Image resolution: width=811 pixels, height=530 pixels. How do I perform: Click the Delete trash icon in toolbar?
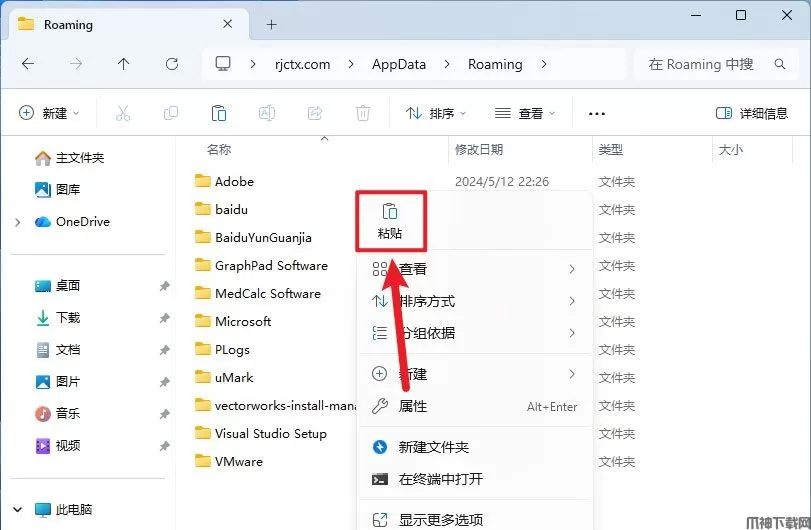coord(363,113)
